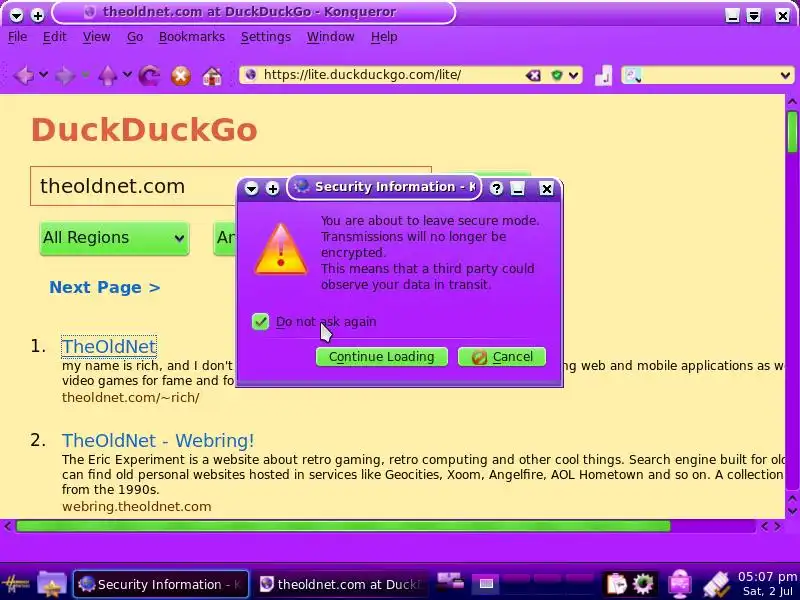Screen dimensions: 800x600
Task: Expand the toolbar search box dropdown
Action: point(785,76)
